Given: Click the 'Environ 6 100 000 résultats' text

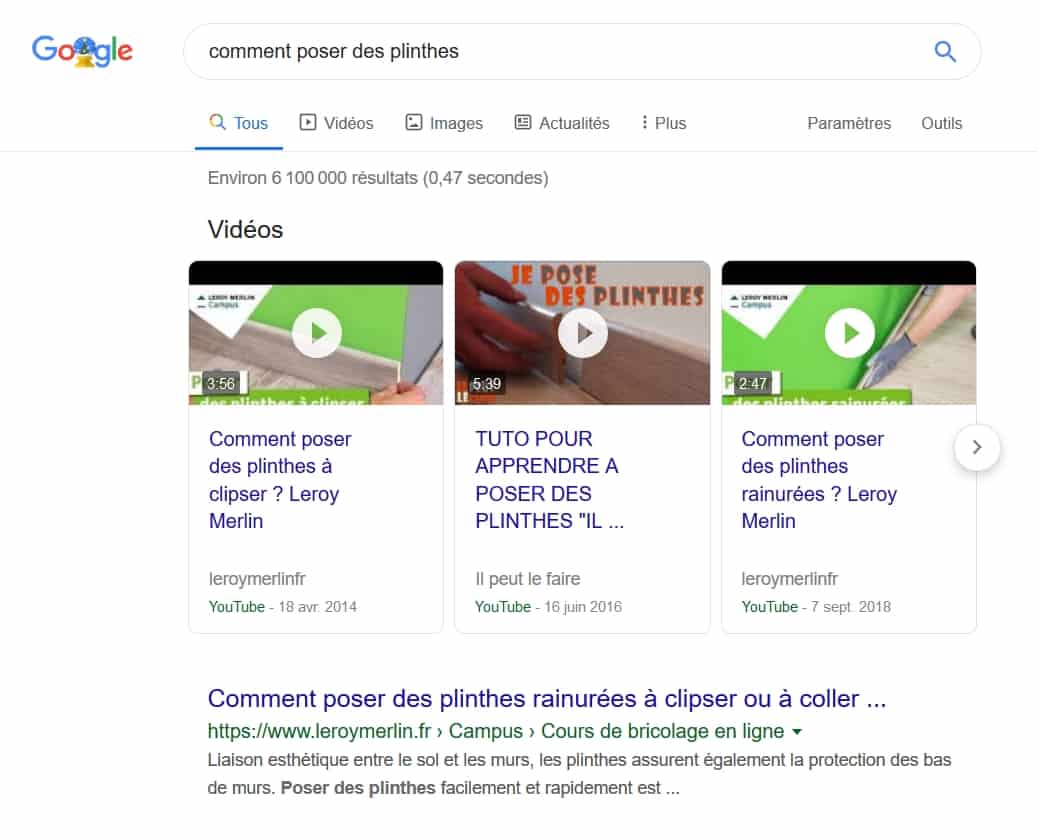Looking at the screenshot, I should coord(378,178).
